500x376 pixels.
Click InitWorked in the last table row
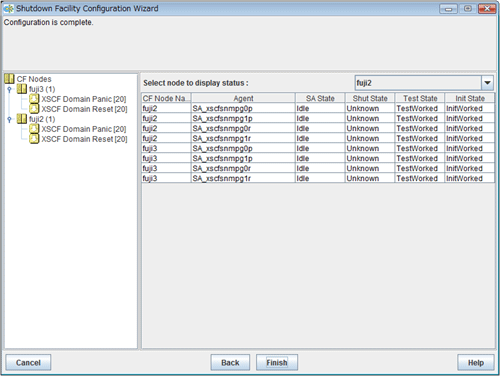[470, 178]
